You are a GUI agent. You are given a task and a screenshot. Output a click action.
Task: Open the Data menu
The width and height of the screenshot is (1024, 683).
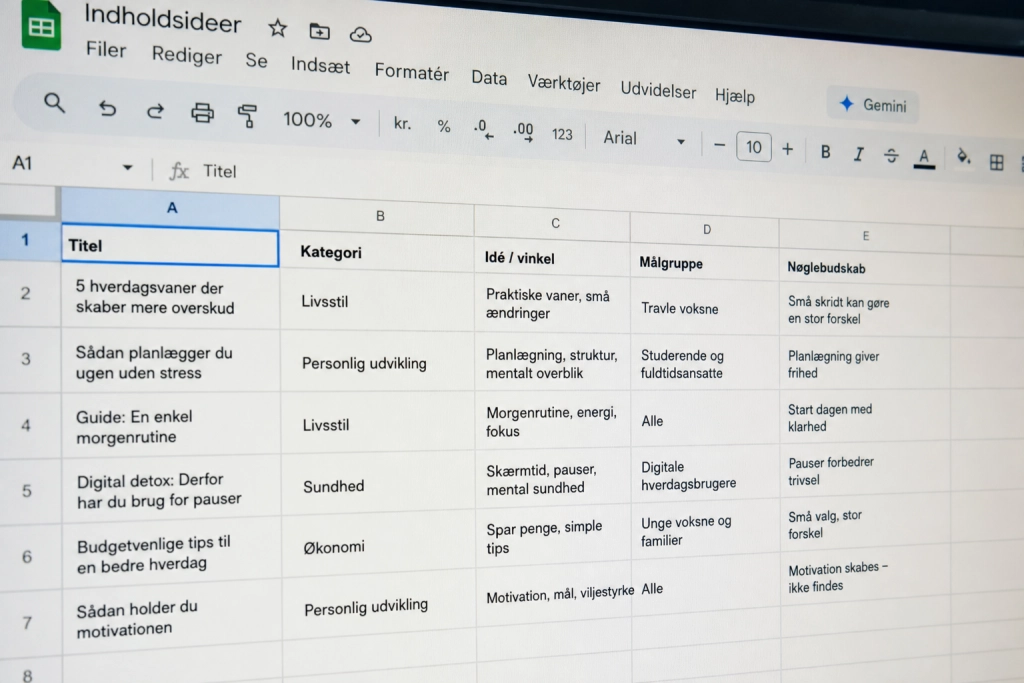click(x=489, y=78)
